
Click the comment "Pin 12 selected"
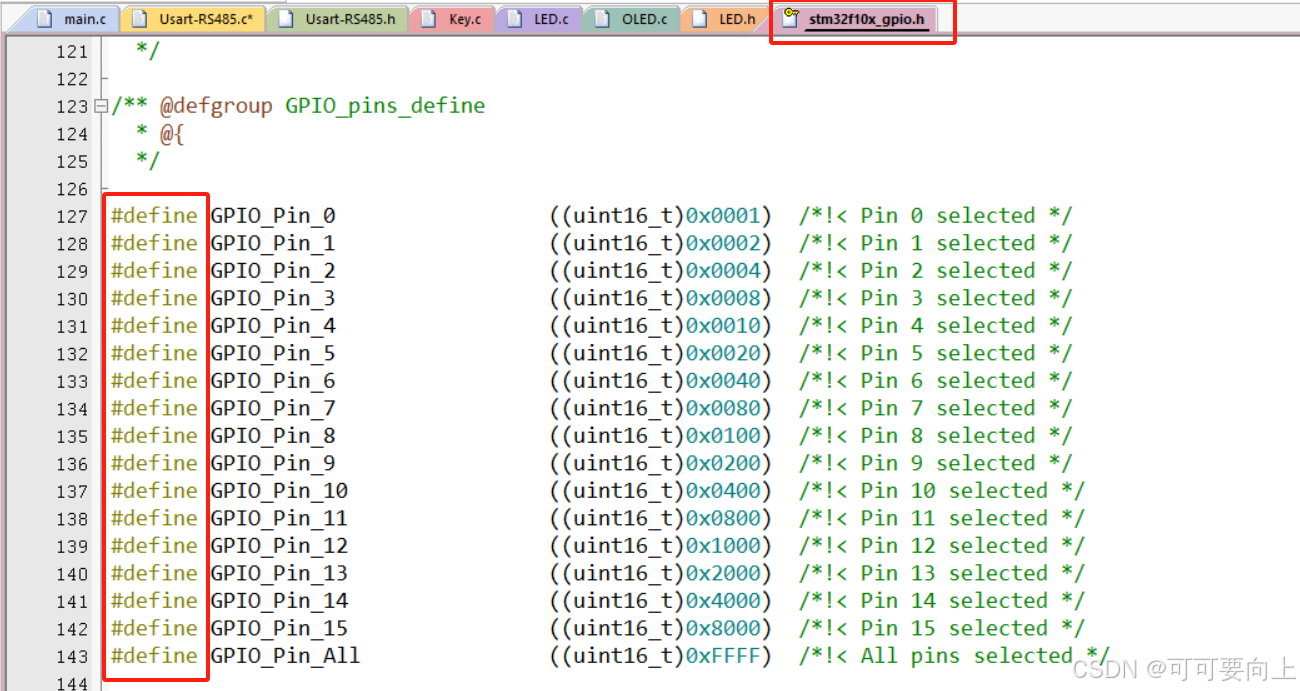tap(954, 546)
